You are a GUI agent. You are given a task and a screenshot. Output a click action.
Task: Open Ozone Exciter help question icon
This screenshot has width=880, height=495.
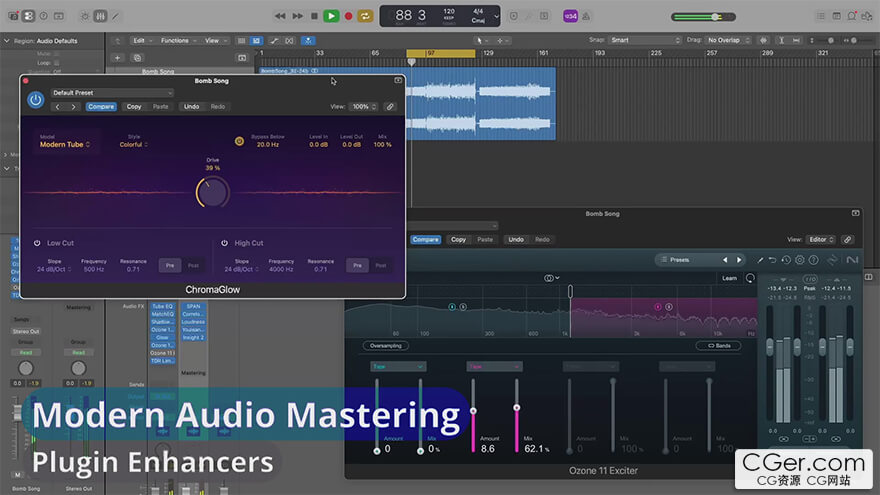813,260
